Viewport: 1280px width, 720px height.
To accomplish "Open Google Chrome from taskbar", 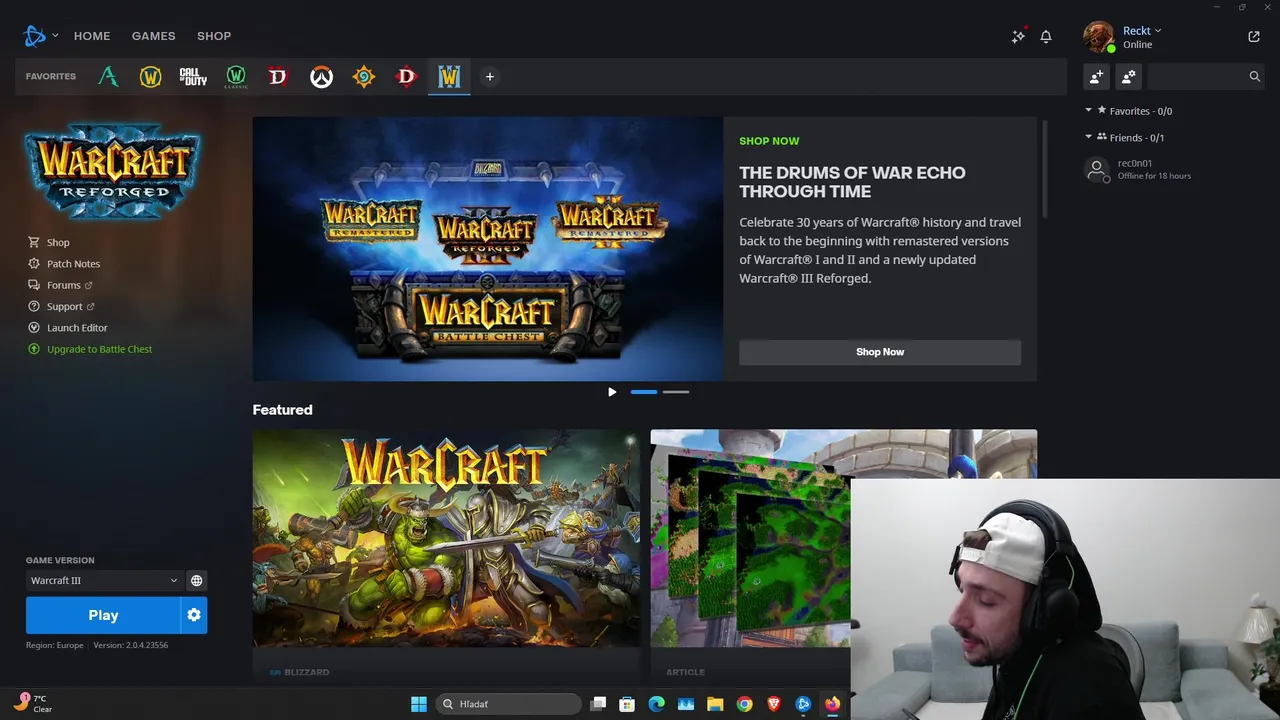I will pyautogui.click(x=744, y=704).
